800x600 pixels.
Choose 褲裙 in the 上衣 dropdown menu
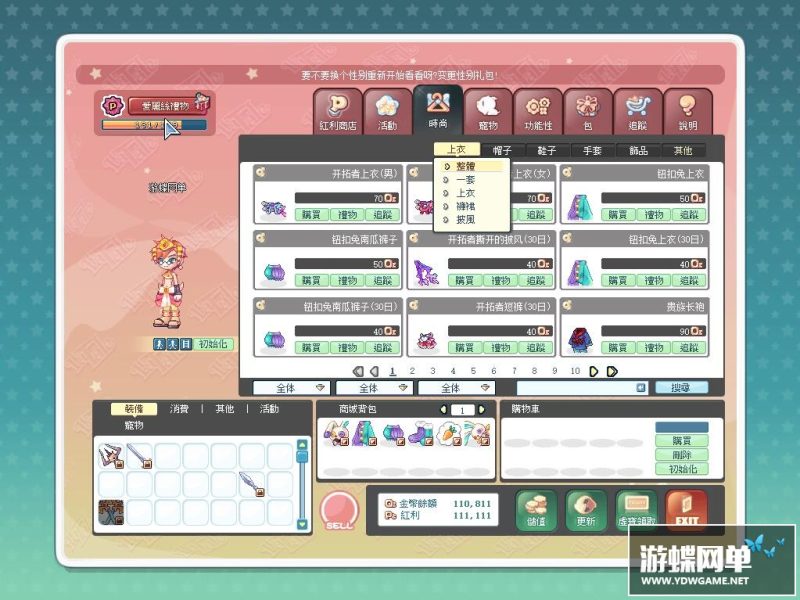click(465, 206)
